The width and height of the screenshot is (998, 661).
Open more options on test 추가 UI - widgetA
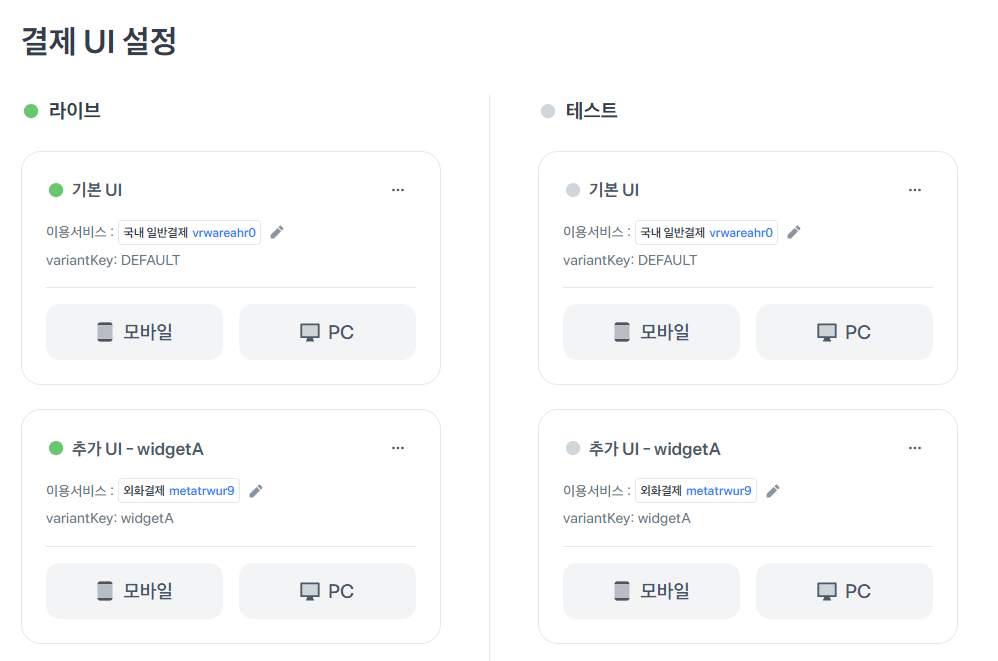915,448
